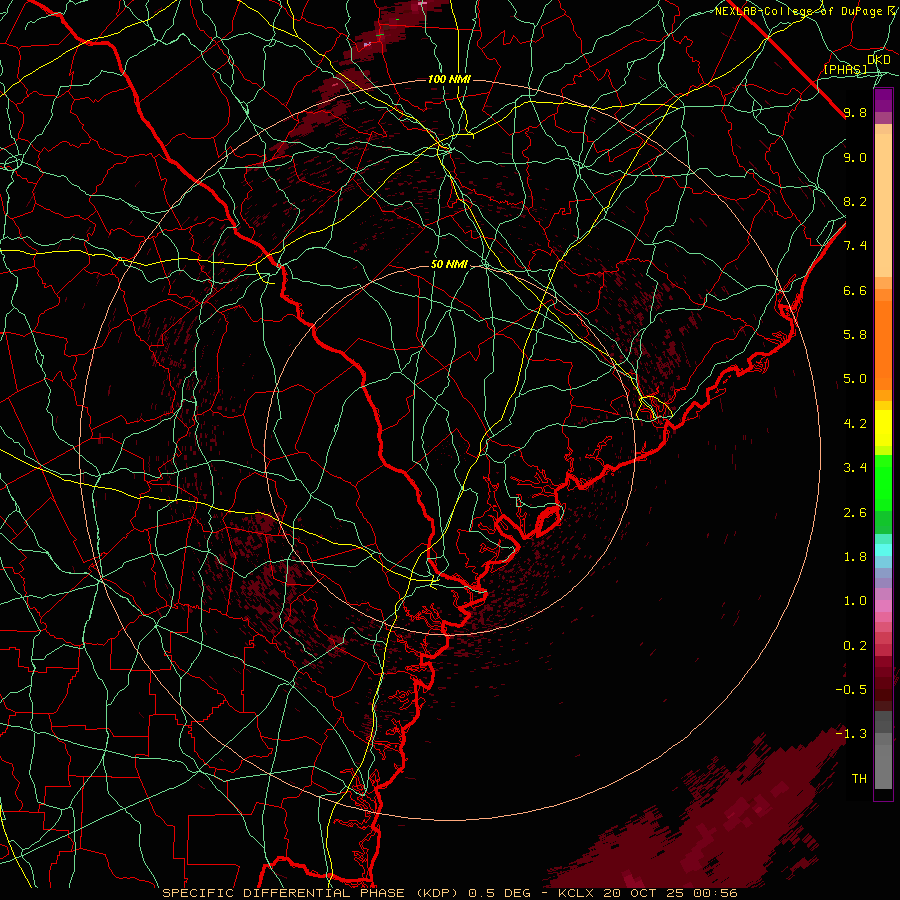Select the 1.0 scale value
The image size is (900, 900).
pos(855,601)
